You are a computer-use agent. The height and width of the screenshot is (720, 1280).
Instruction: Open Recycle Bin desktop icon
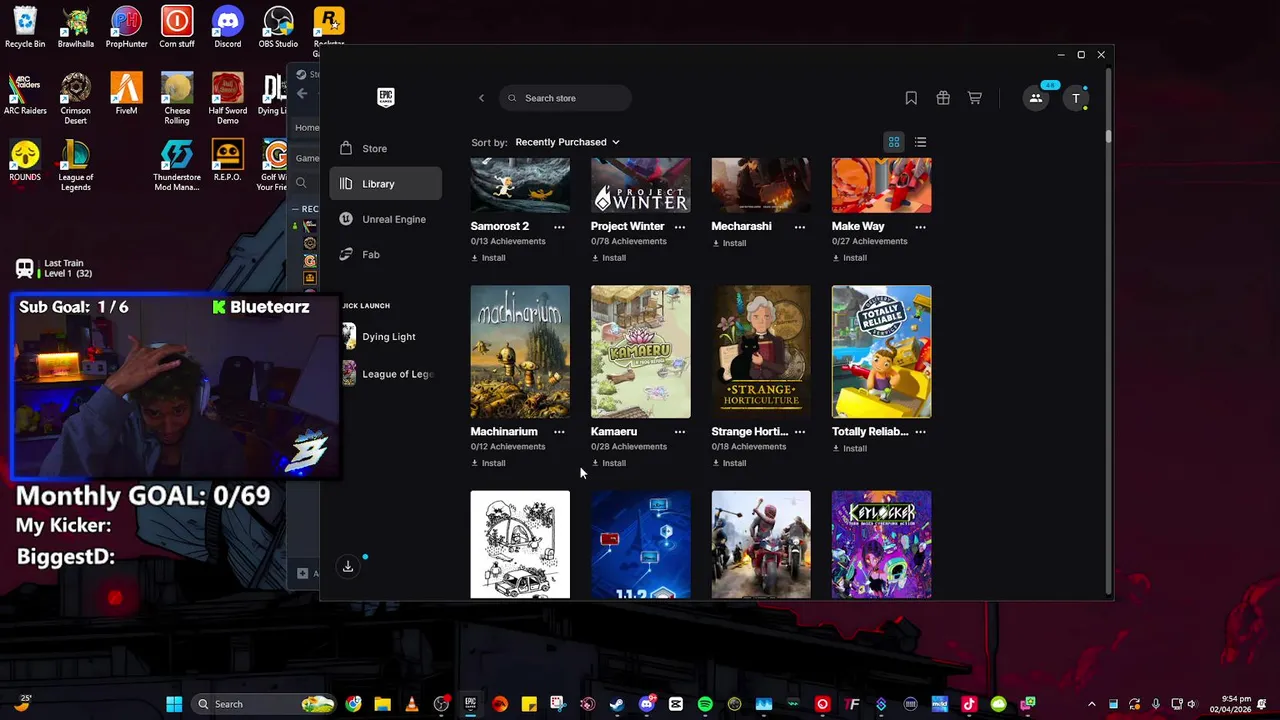click(25, 28)
